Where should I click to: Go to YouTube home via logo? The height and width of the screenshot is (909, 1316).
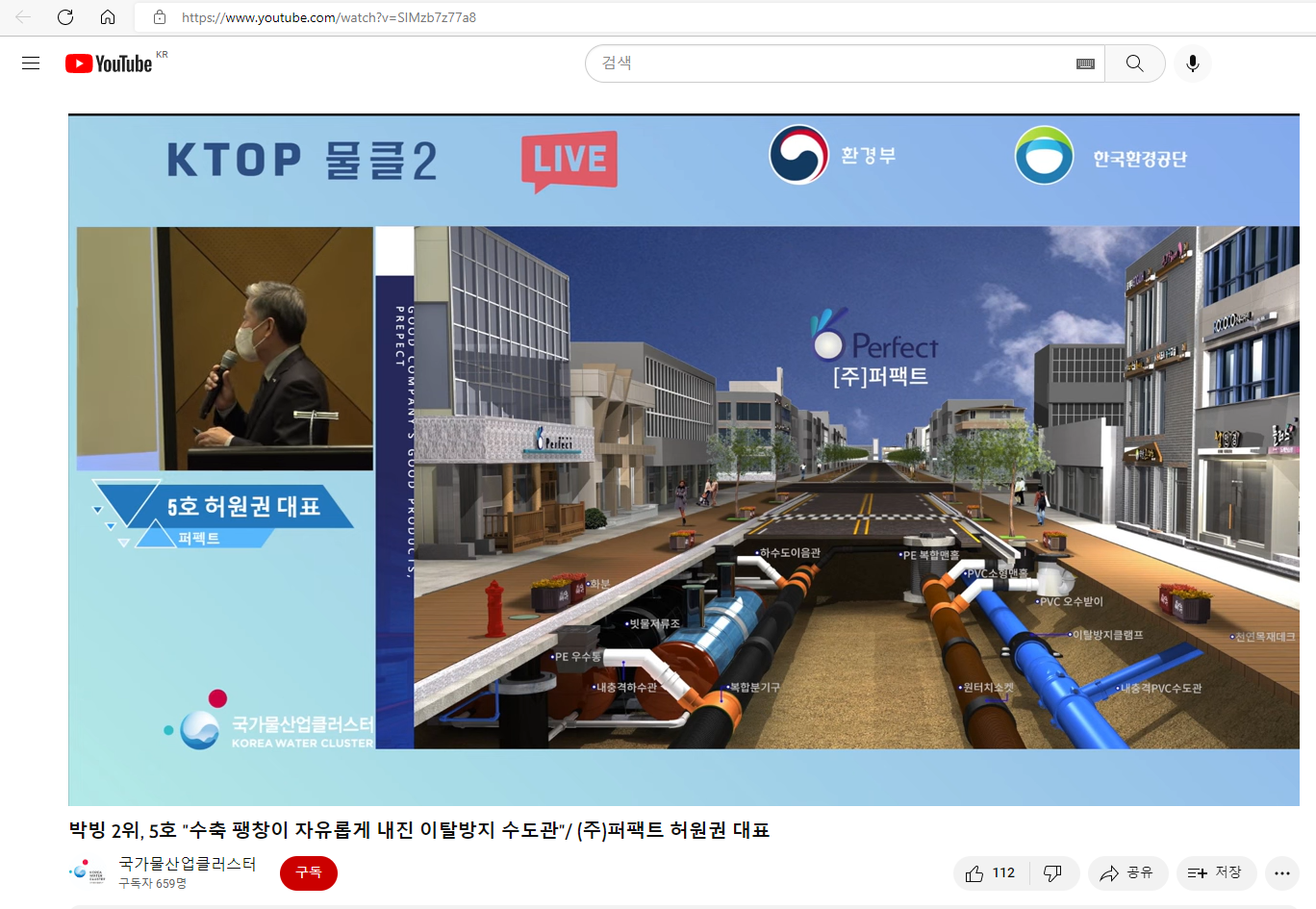[x=109, y=63]
